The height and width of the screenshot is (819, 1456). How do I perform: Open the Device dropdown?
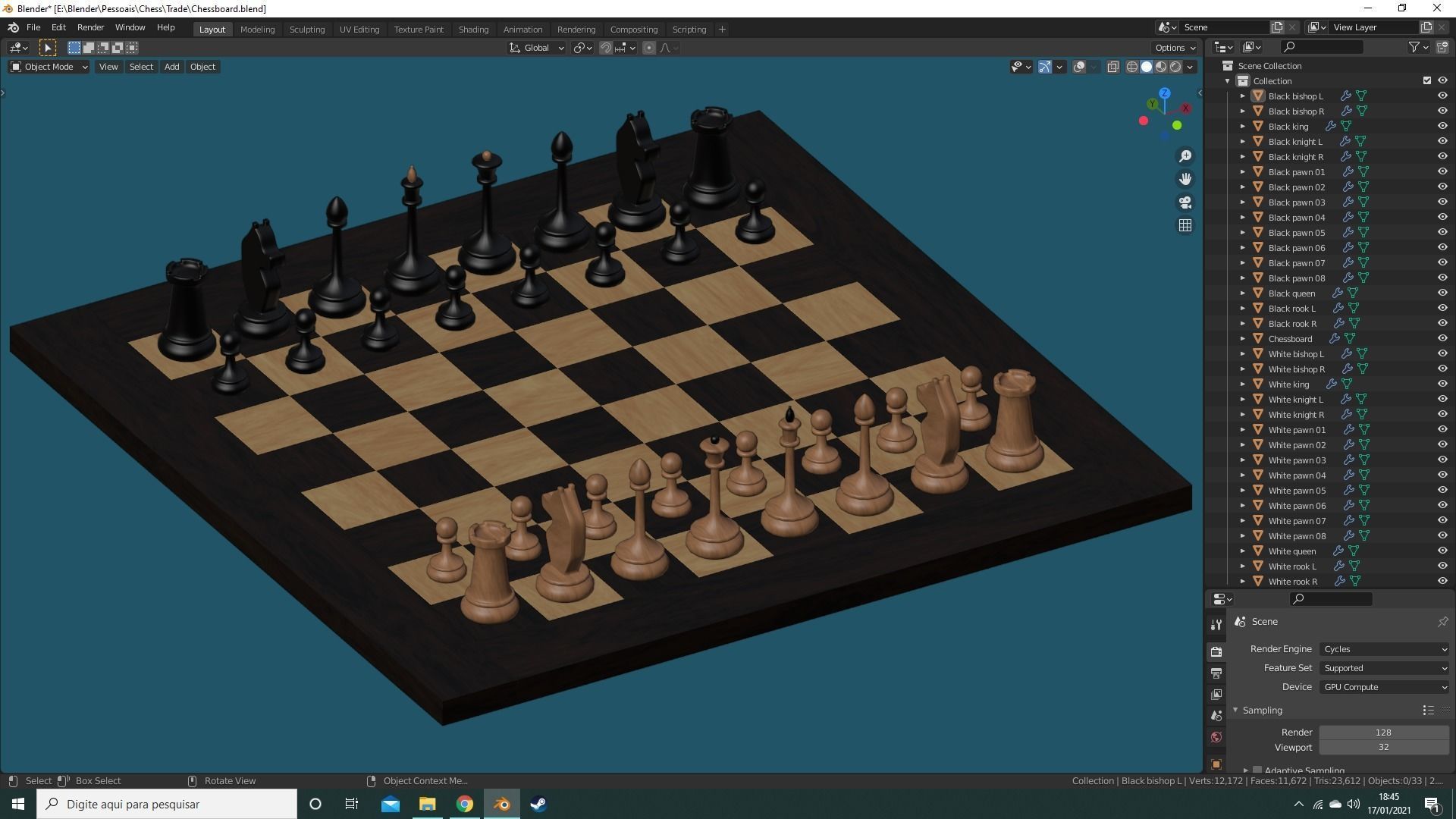1384,687
